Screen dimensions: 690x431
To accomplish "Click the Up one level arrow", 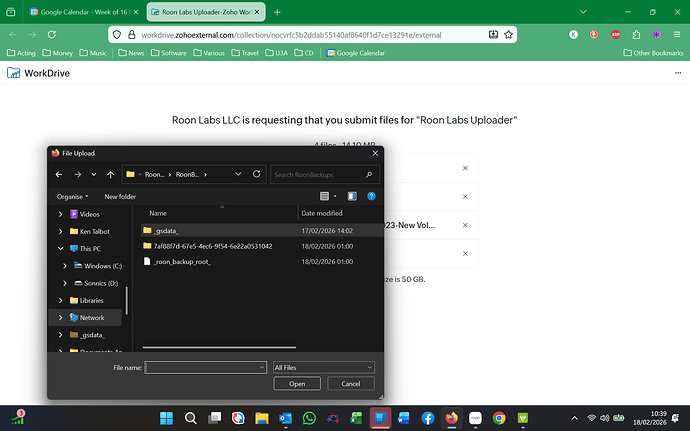I will click(109, 174).
